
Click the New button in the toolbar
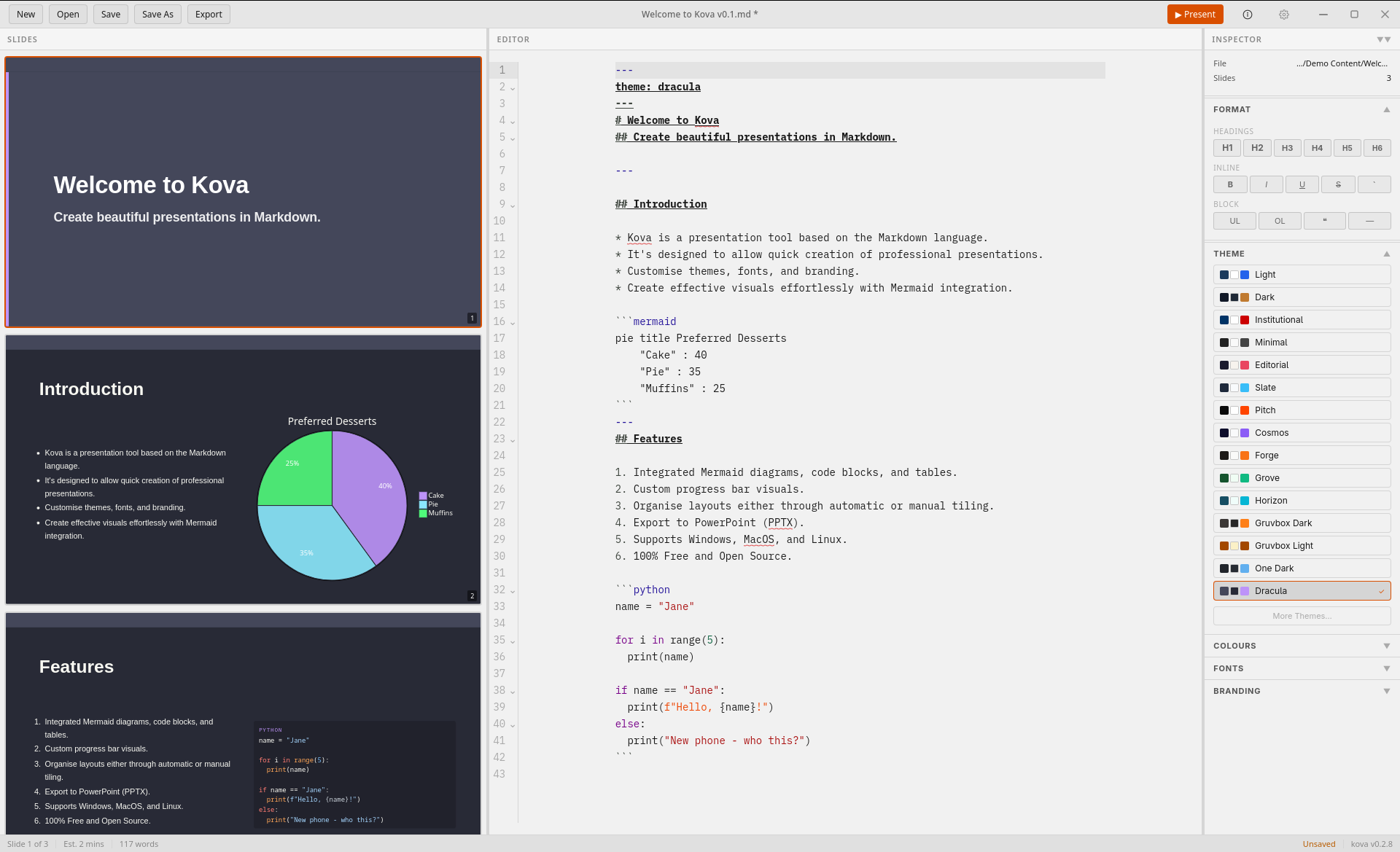pyautogui.click(x=26, y=15)
